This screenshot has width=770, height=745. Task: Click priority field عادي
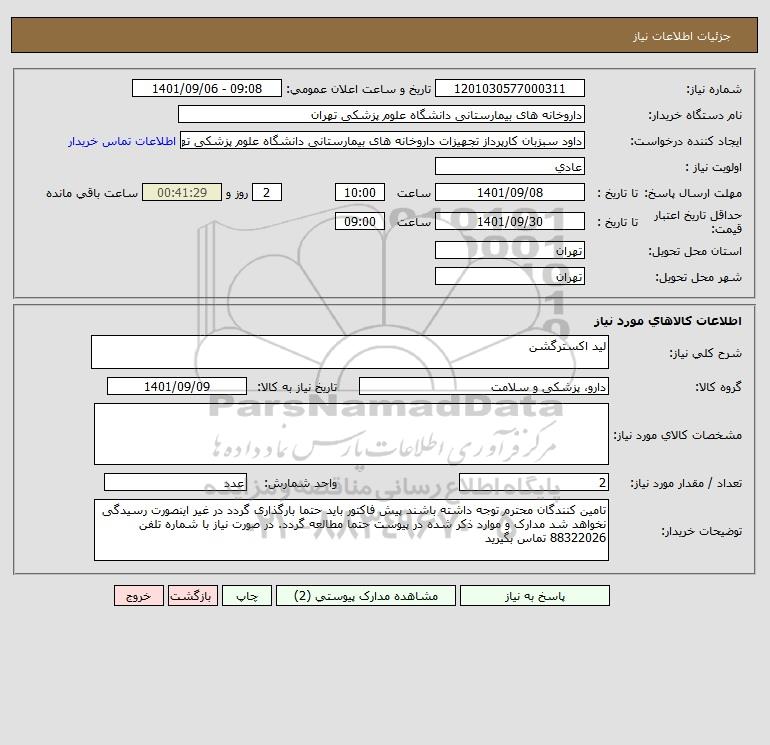(510, 166)
